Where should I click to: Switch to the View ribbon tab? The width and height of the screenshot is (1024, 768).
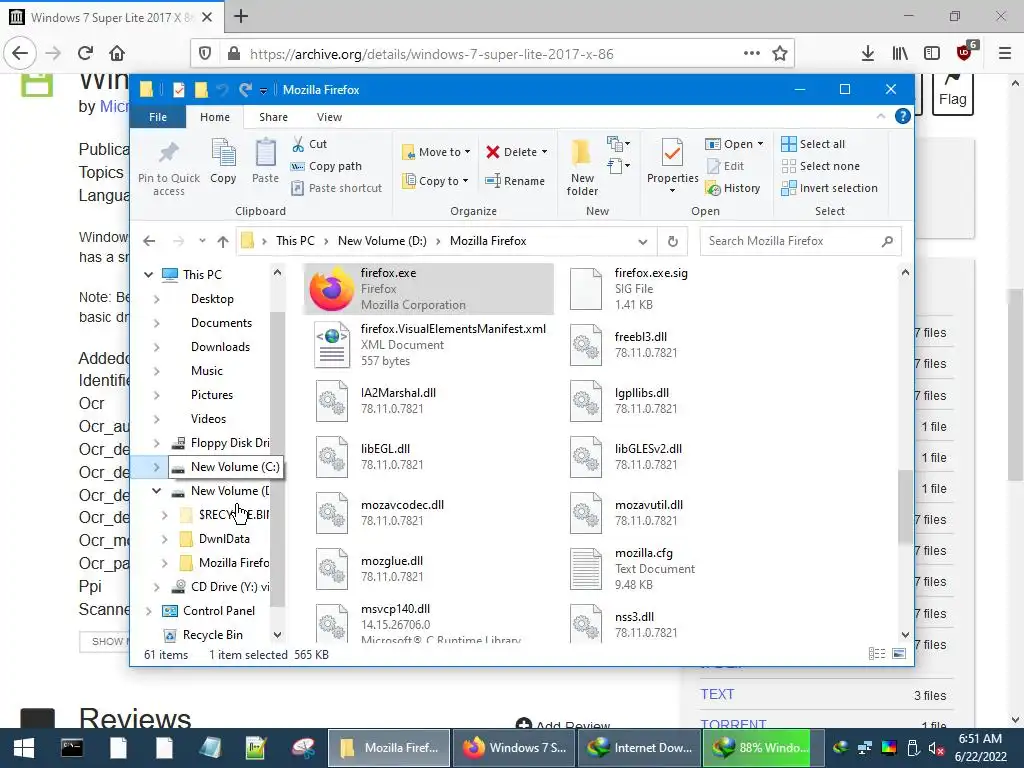(x=329, y=117)
